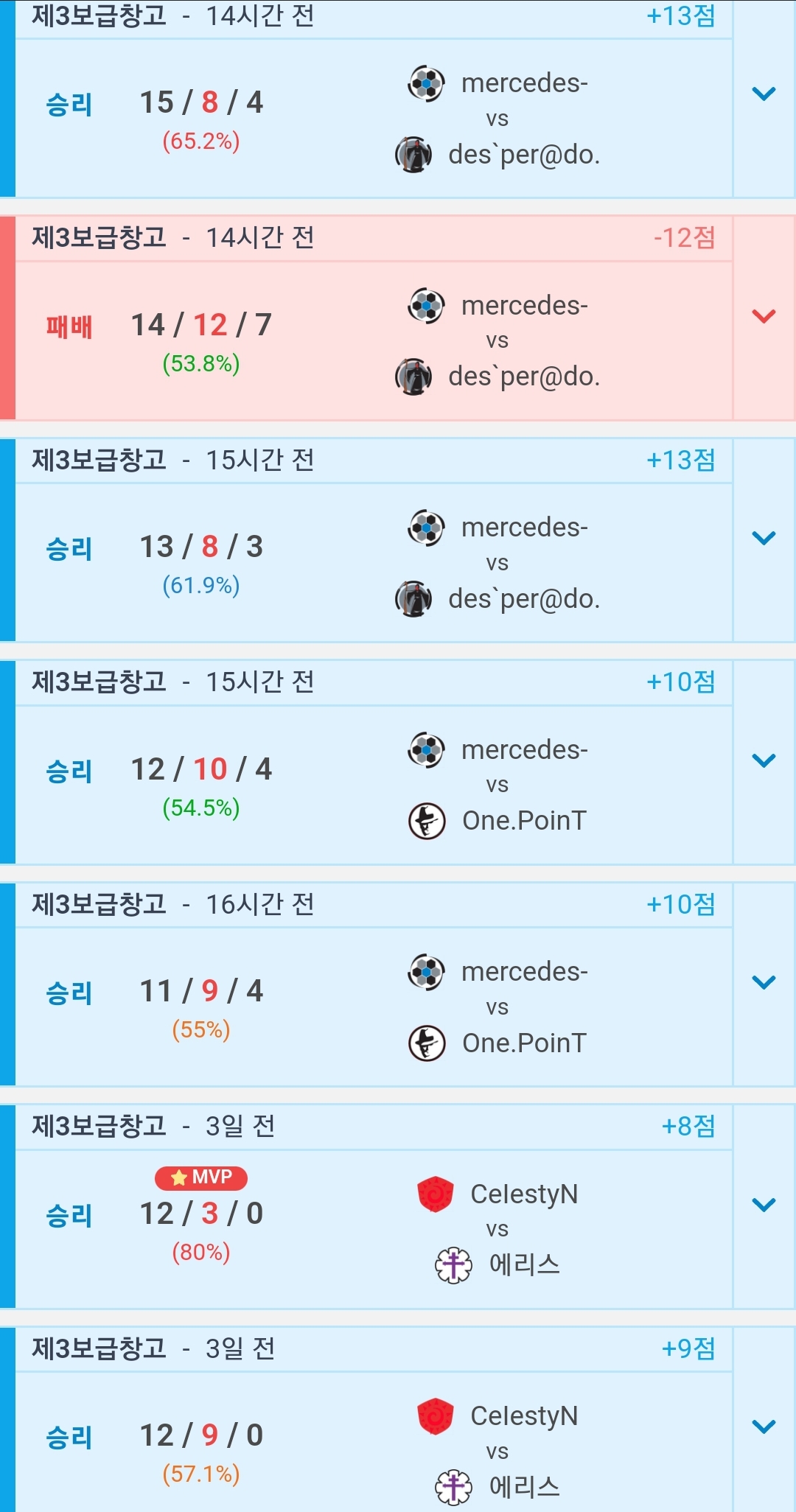The height and width of the screenshot is (1512, 796).
Task: Click the 에리스 emblem in the +9점 match
Action: click(453, 1487)
